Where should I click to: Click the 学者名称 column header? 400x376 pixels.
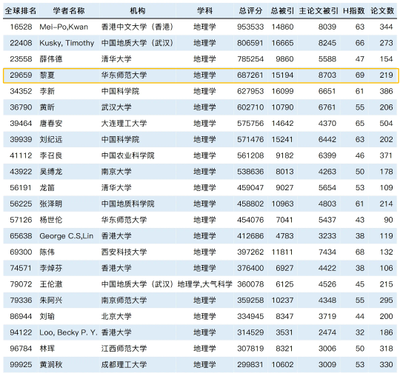[69, 11]
